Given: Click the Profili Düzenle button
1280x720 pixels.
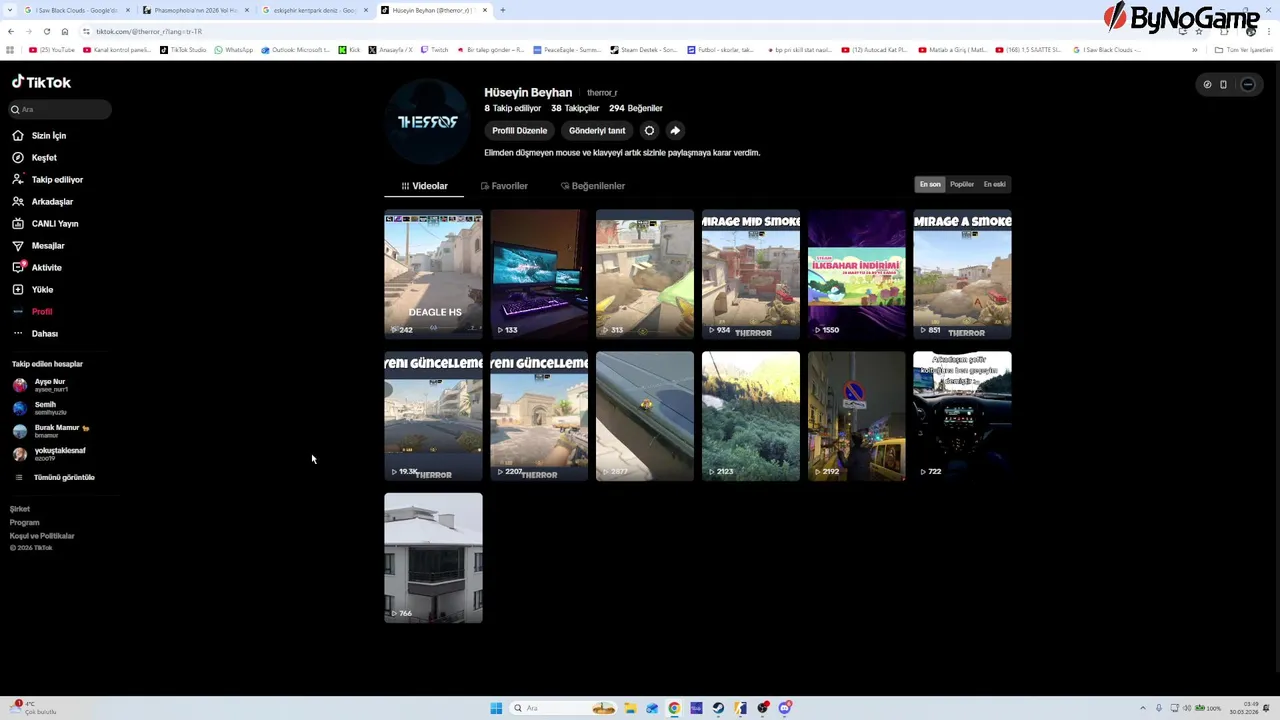Looking at the screenshot, I should pos(520,130).
